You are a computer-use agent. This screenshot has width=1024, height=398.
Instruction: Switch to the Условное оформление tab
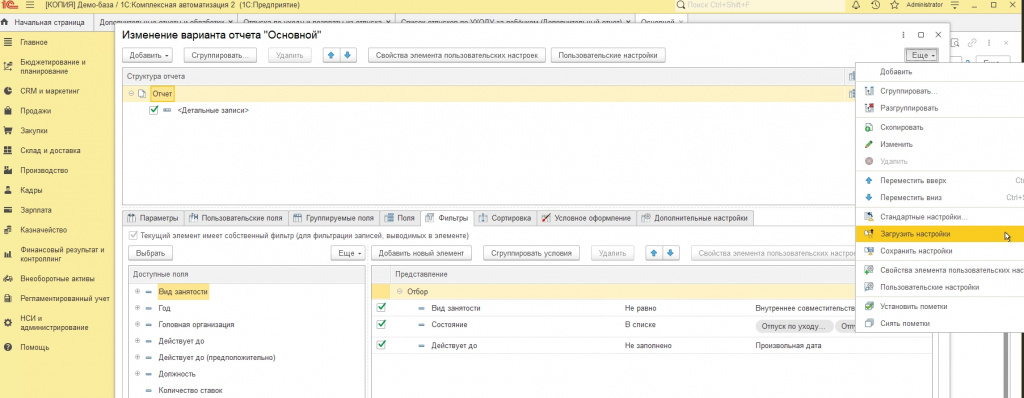[586, 218]
